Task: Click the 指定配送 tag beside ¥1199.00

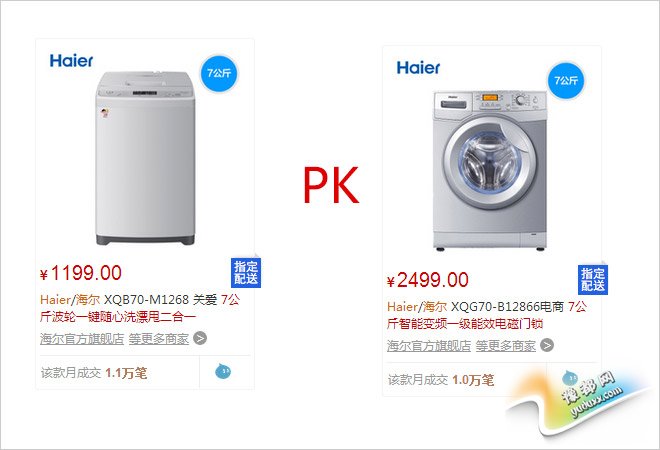Action: [x=246, y=273]
